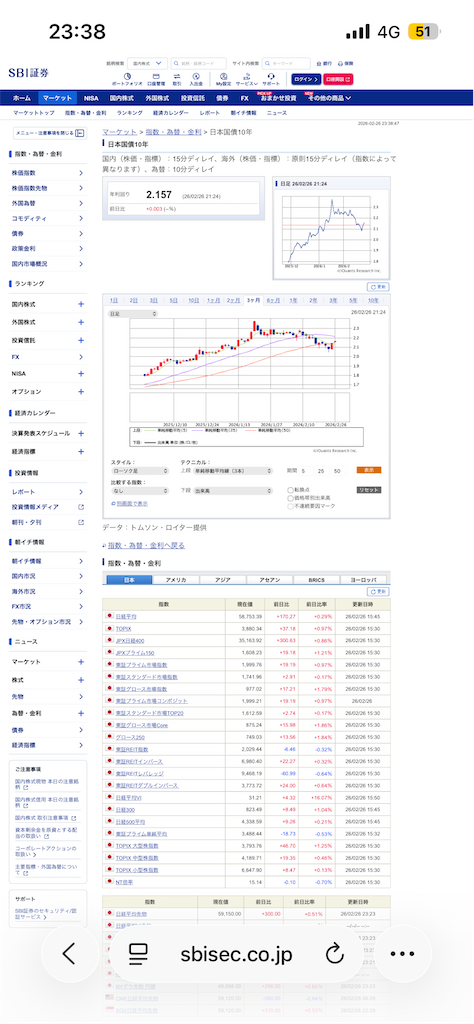Open the My設定 icon in header
Viewport: 474px width, 1024px height.
coord(223,79)
